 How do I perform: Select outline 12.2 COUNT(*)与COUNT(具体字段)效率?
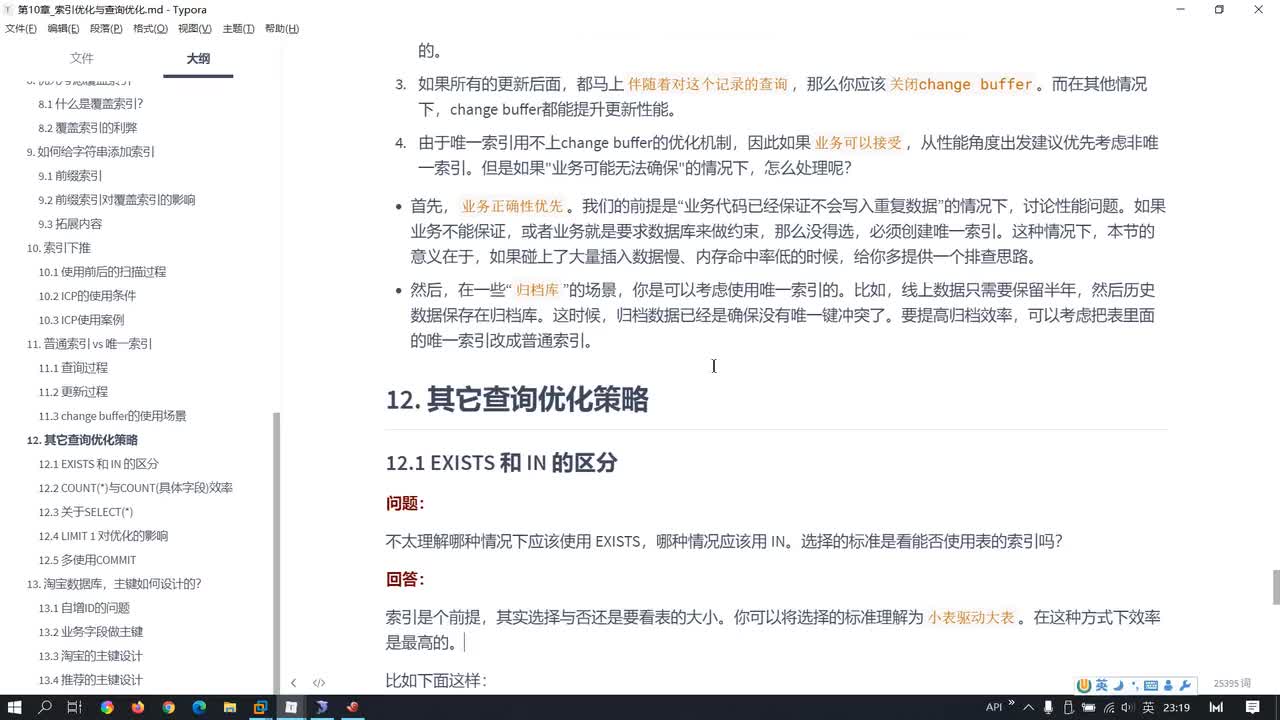tap(135, 488)
